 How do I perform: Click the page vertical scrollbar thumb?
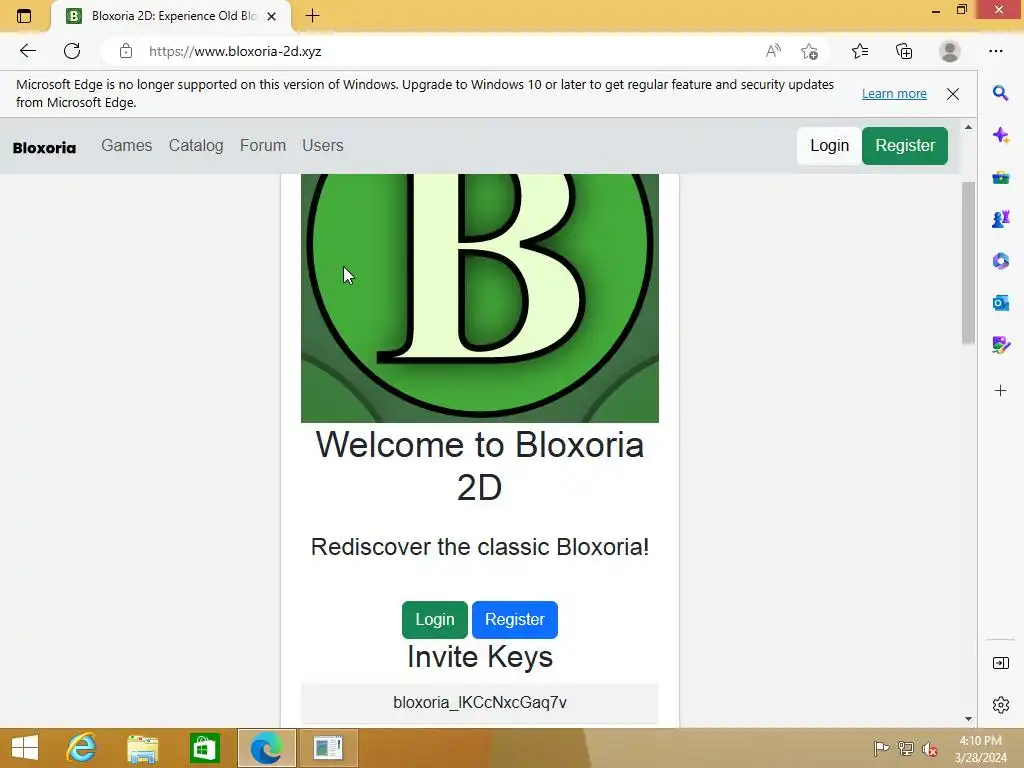coord(968,261)
